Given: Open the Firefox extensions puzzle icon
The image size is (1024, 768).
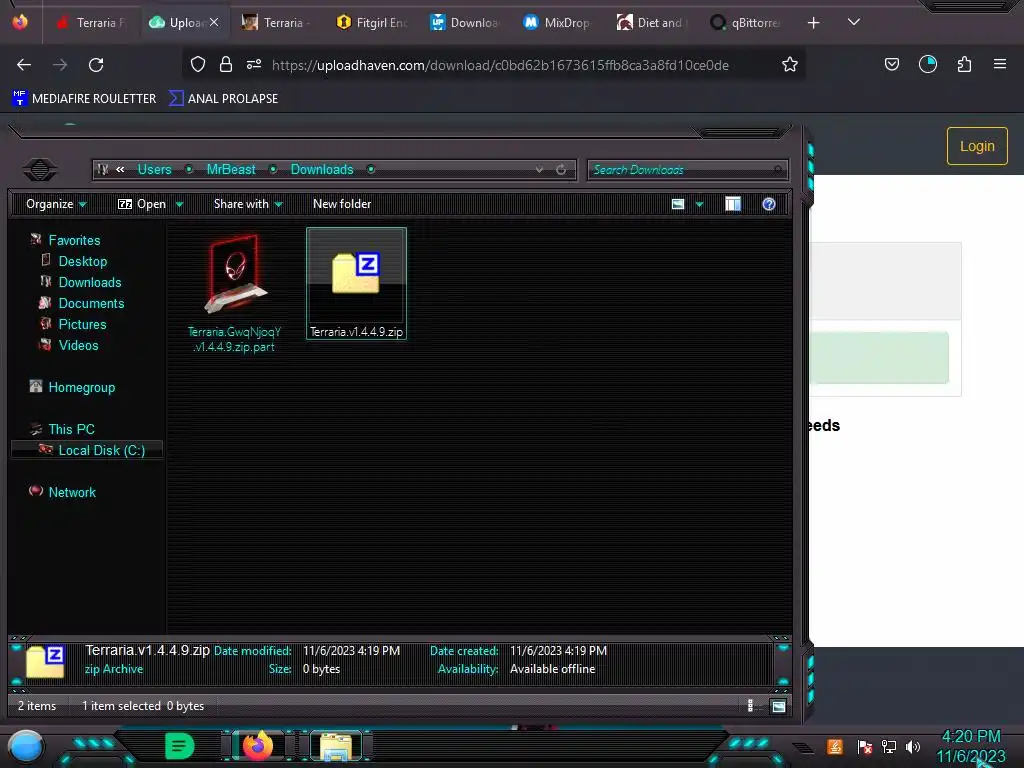Looking at the screenshot, I should (x=964, y=64).
